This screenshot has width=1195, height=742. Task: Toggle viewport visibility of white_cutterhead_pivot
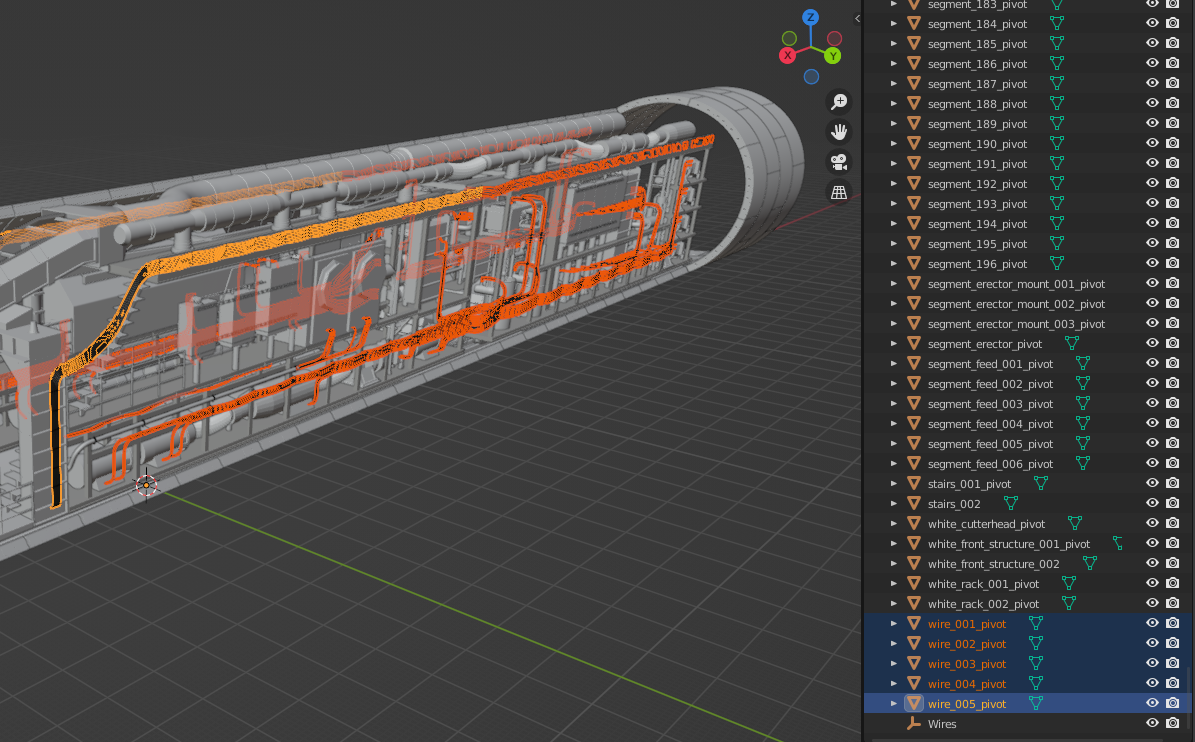pos(1152,522)
